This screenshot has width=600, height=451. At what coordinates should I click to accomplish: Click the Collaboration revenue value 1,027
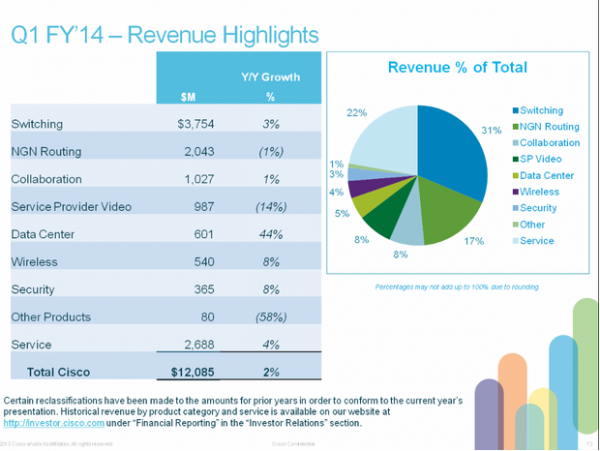click(199, 179)
